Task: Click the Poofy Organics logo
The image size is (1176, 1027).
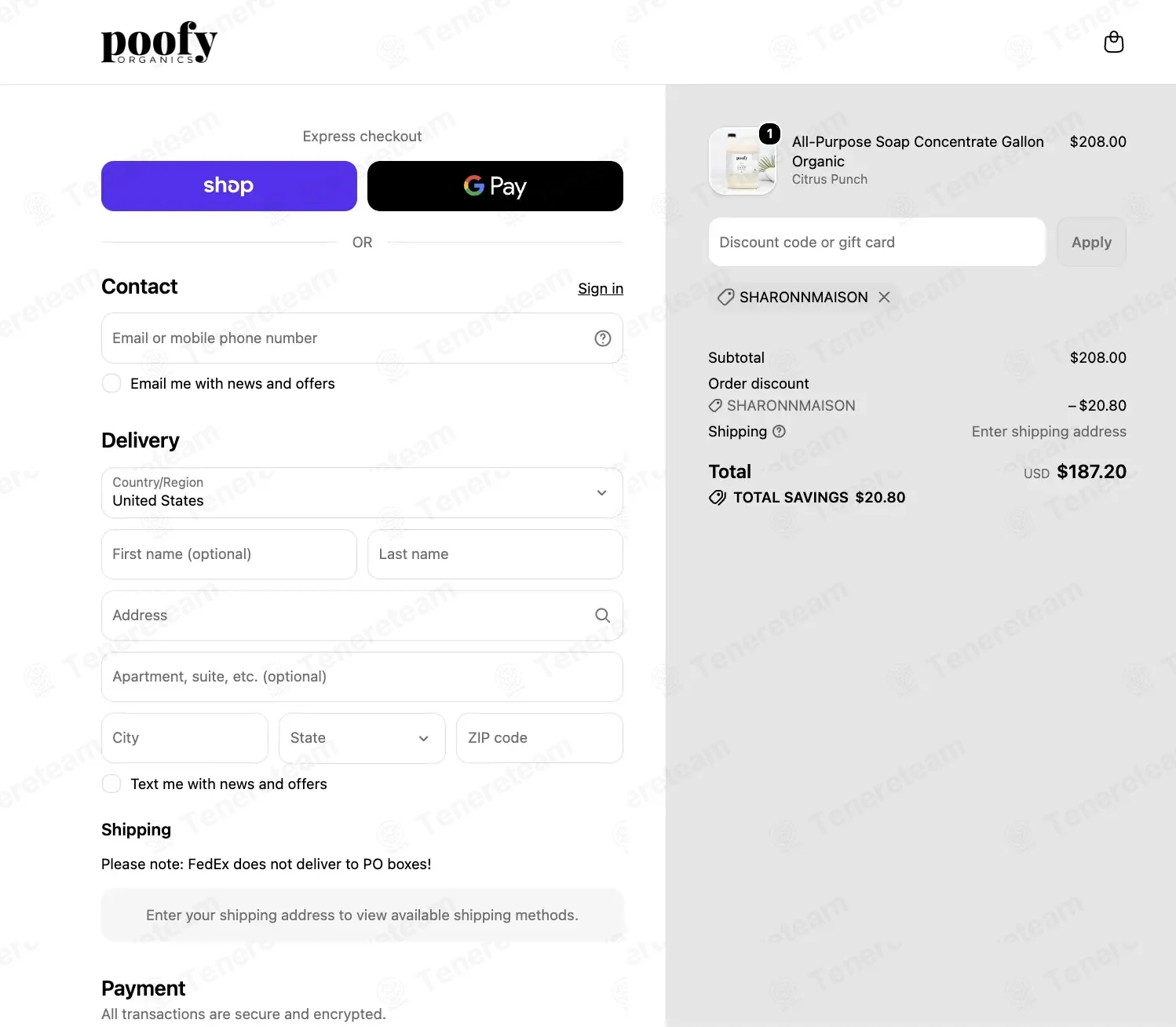Action: pyautogui.click(x=159, y=42)
